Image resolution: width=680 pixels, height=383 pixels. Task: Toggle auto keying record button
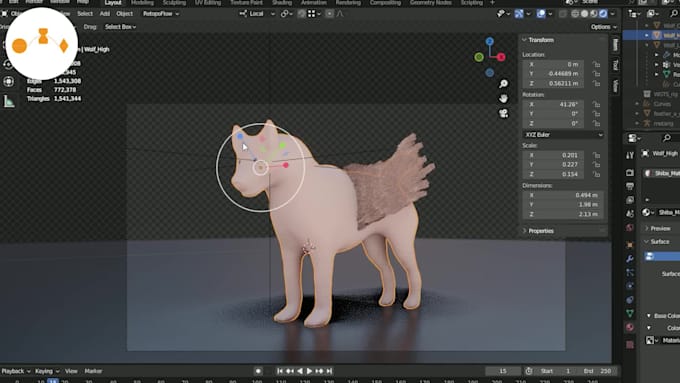point(258,371)
